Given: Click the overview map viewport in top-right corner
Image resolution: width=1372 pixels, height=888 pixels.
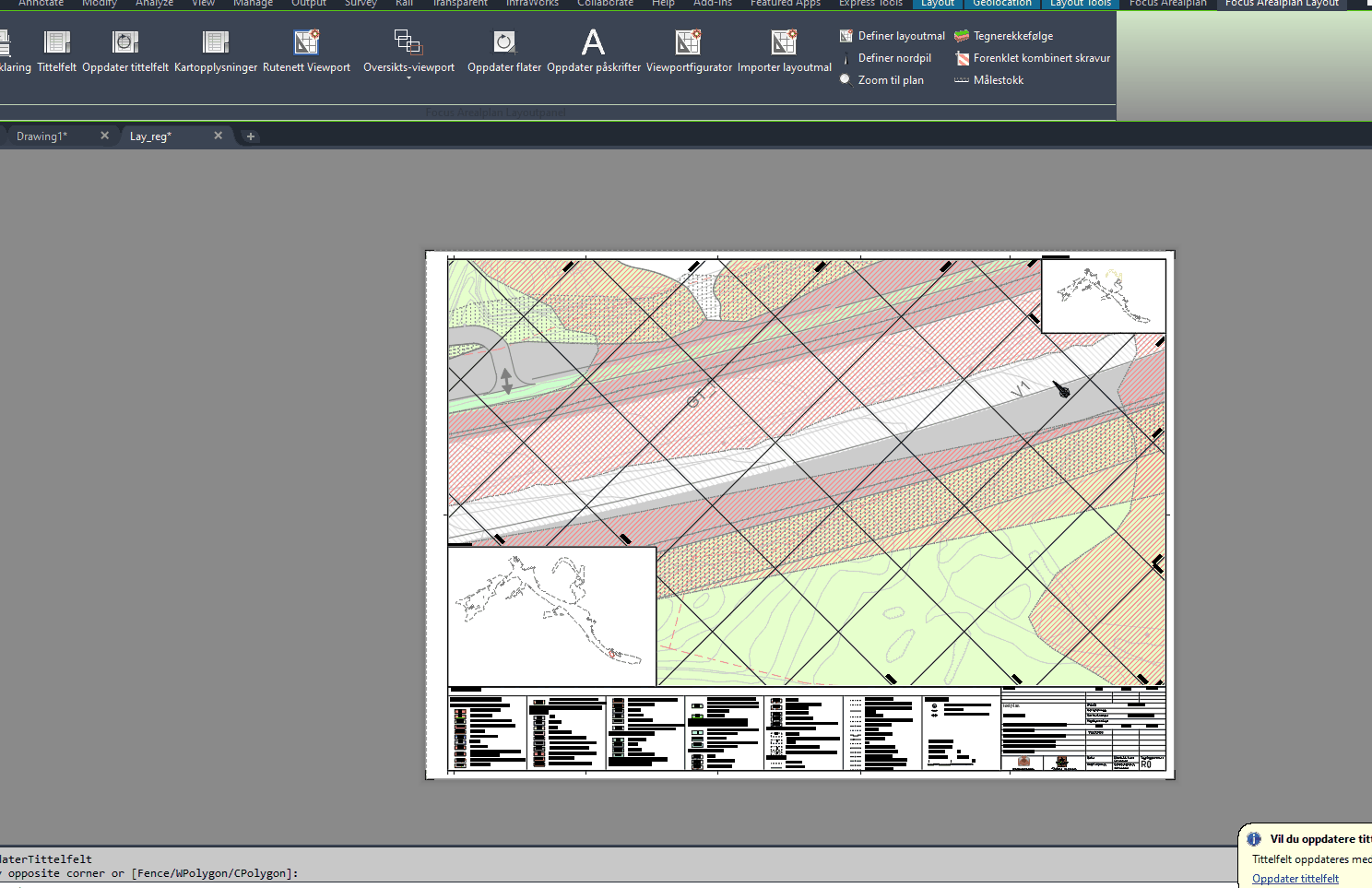Looking at the screenshot, I should pos(1104,295).
